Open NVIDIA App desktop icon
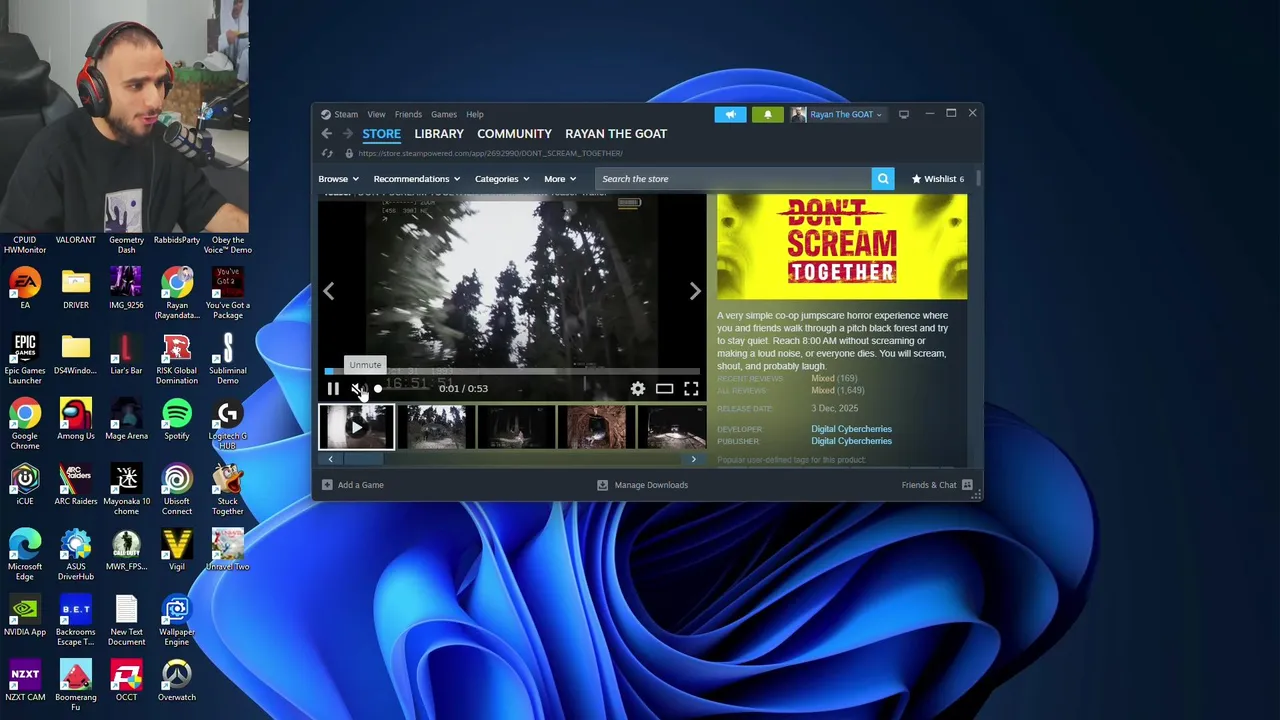Screen dimensions: 1280x720 click(25, 615)
